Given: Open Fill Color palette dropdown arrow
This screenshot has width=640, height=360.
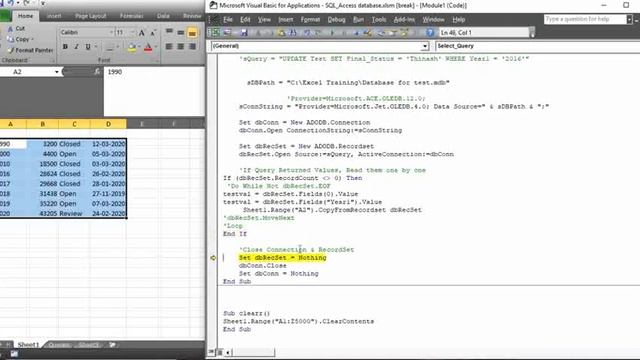Looking at the screenshot, I should [x=139, y=48].
